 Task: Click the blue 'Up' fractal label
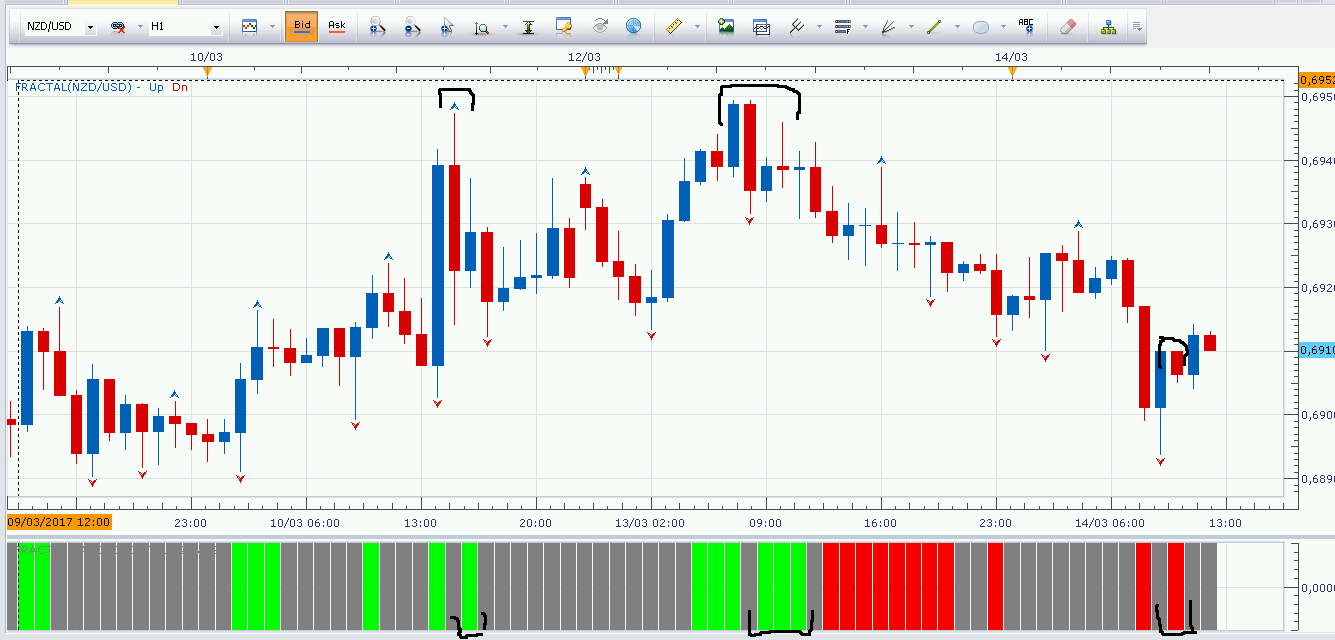156,87
